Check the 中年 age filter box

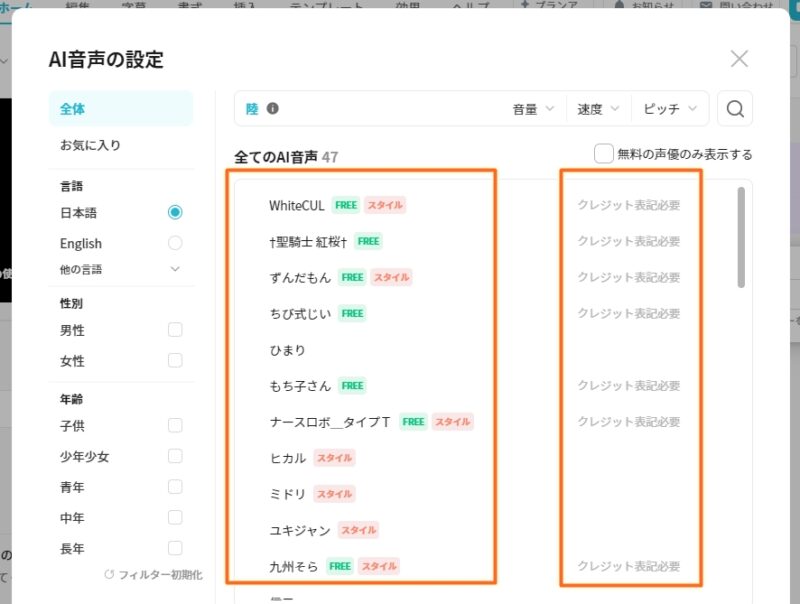pyautogui.click(x=175, y=518)
